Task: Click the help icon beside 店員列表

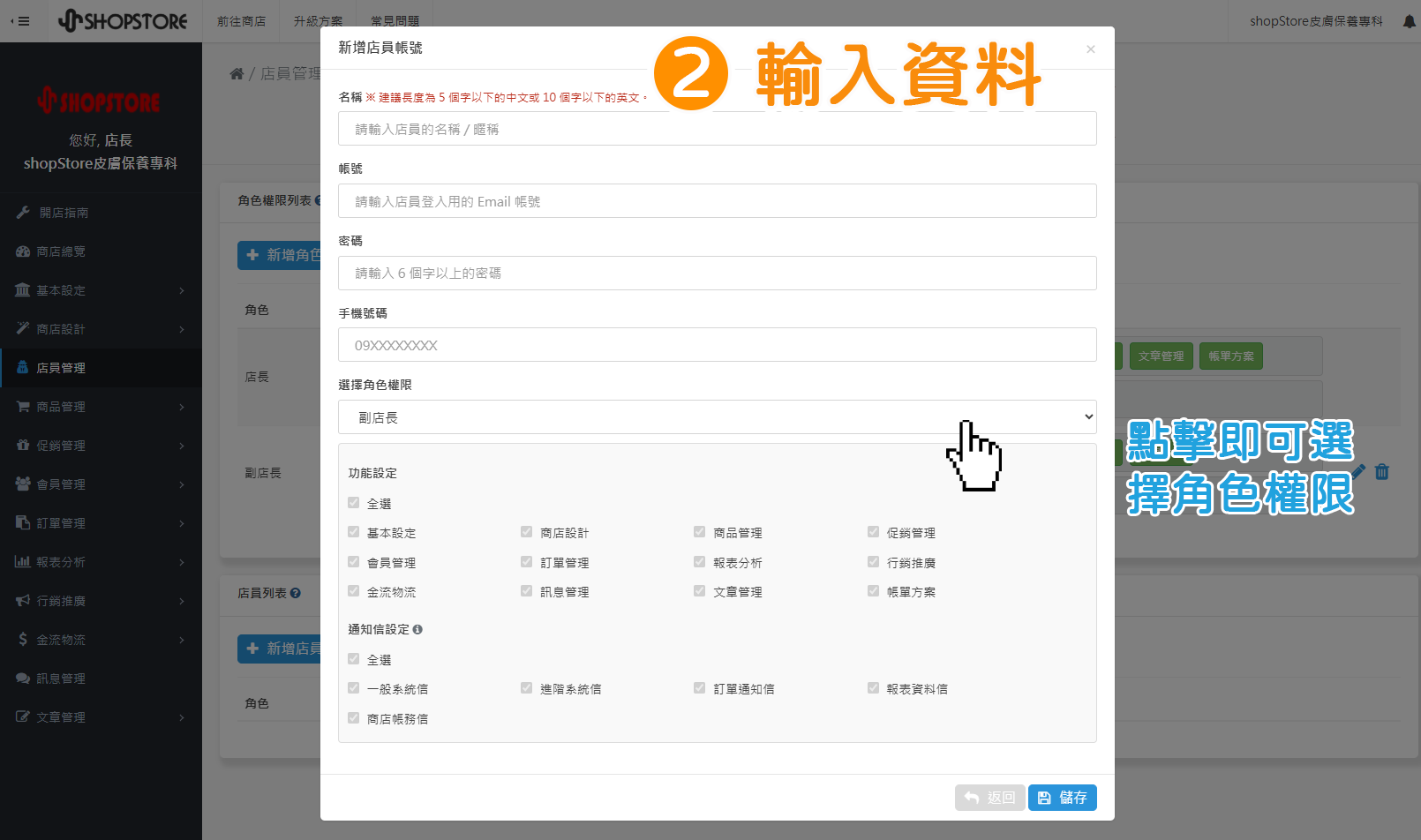Action: pos(296,593)
